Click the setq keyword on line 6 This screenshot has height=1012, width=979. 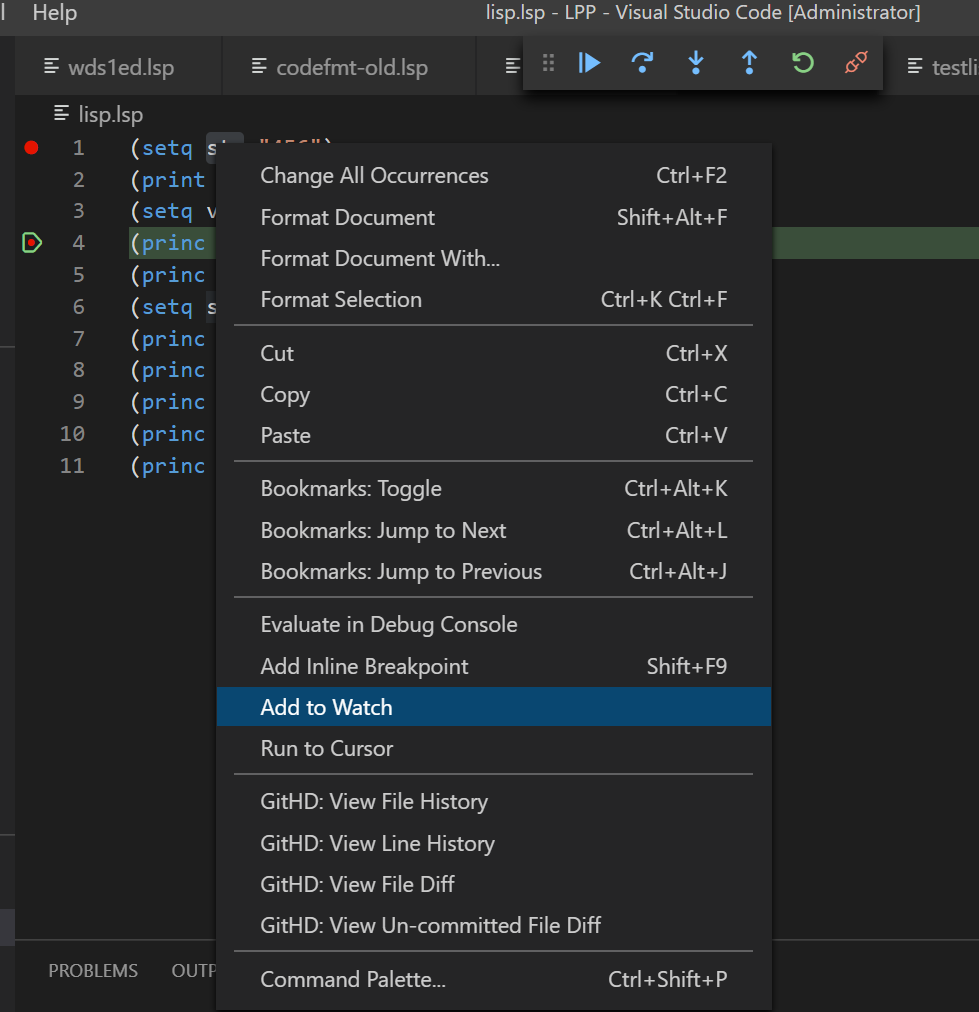[167, 307]
